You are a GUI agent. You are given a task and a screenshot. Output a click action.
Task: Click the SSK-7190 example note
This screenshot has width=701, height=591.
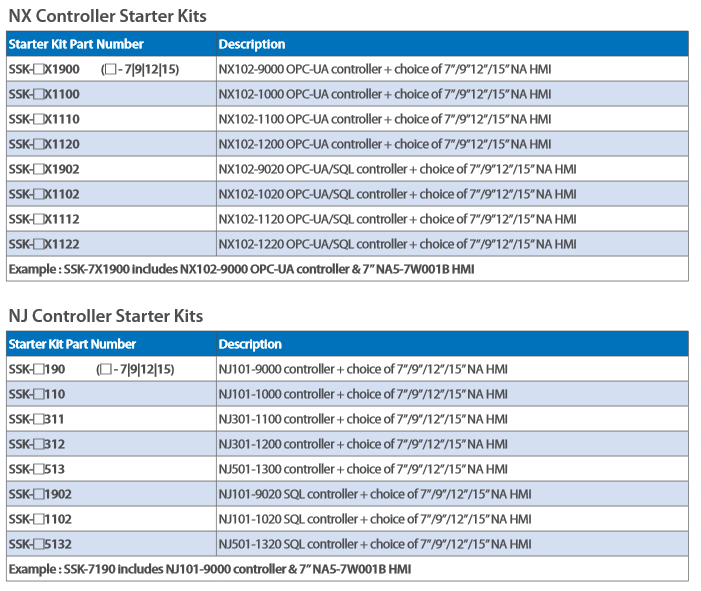(210, 569)
